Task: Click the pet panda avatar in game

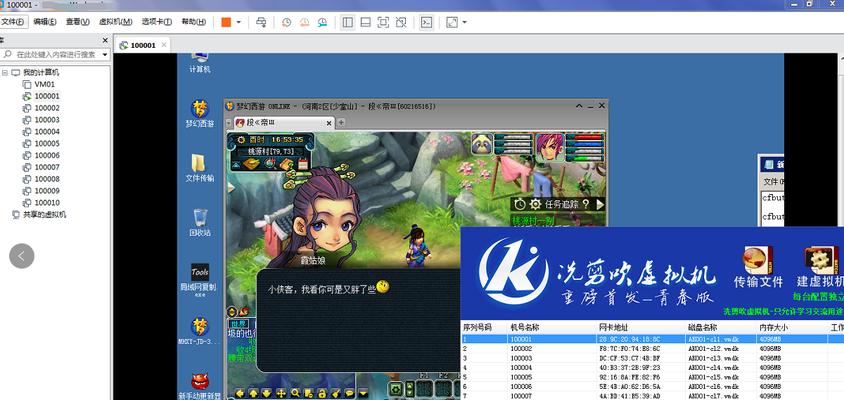Action: coord(482,144)
